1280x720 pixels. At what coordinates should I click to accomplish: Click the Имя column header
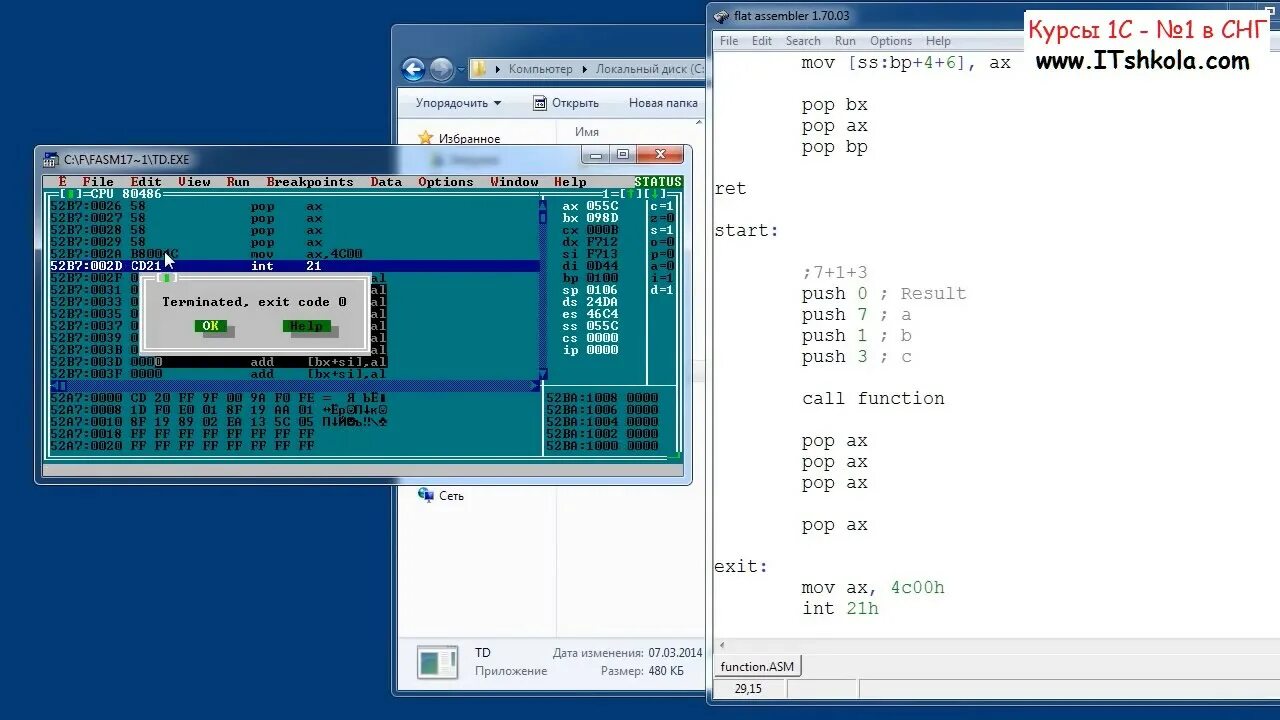(587, 132)
